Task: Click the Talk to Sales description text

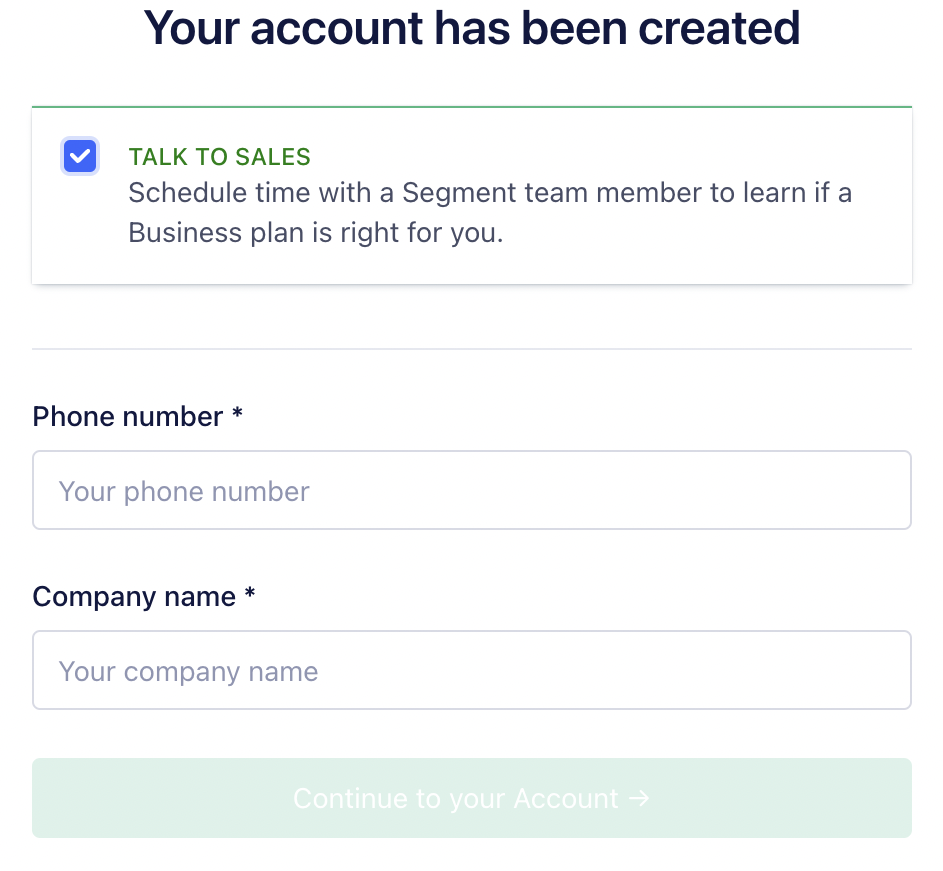Action: (x=490, y=212)
